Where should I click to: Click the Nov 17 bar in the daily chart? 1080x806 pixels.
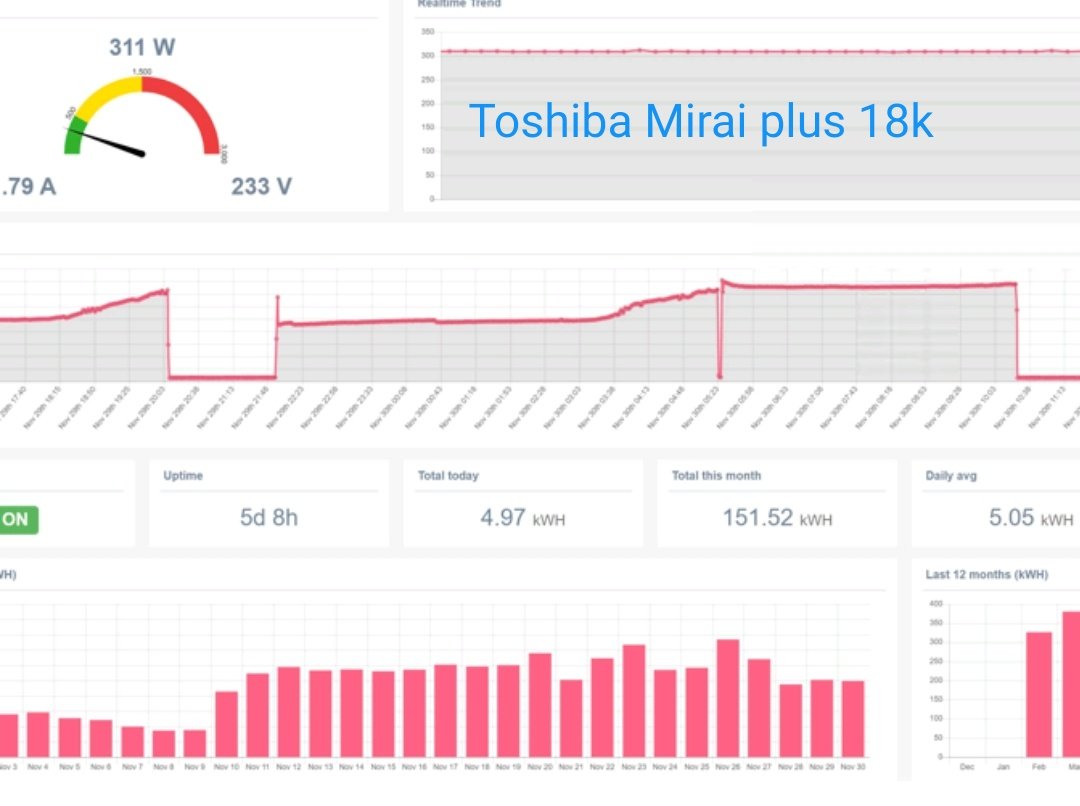tap(445, 711)
